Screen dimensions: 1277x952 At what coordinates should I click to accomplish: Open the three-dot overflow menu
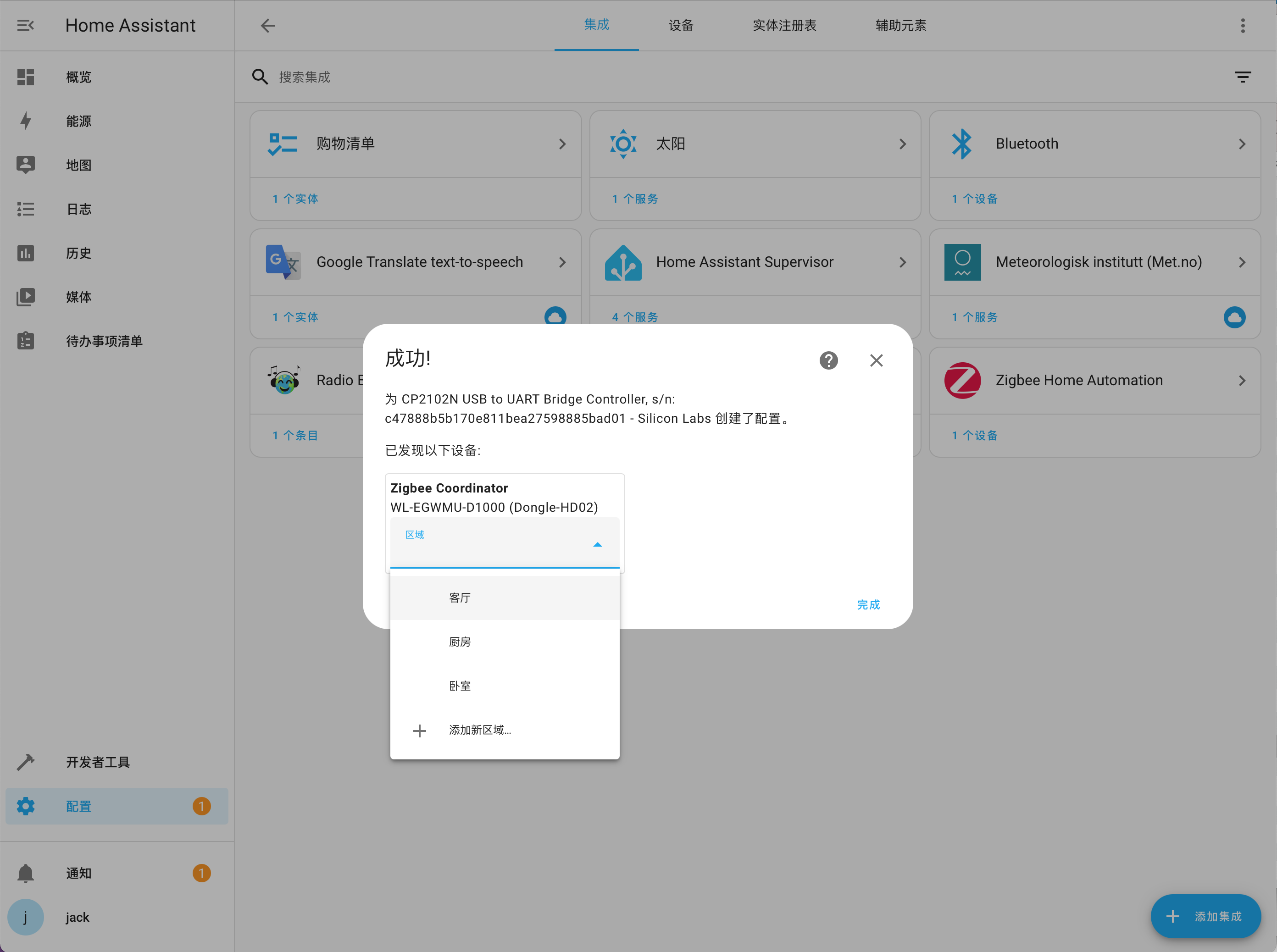tap(1242, 25)
